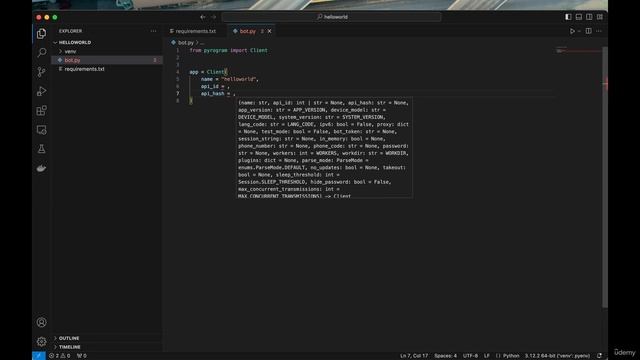Go forward in navigation history
This screenshot has width=640, height=360.
[x=214, y=17]
